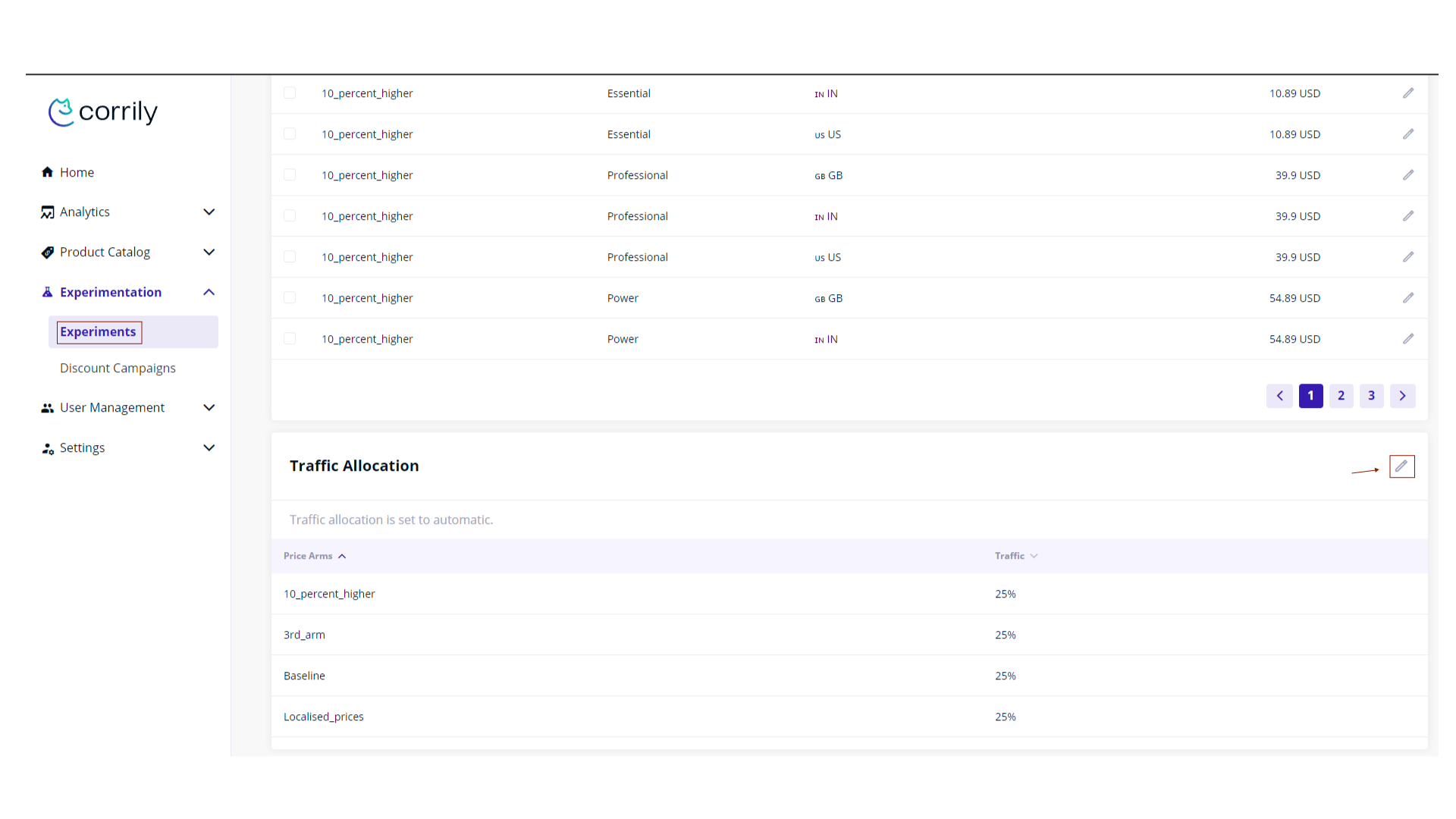
Task: Jump to page 3
Action: click(x=1371, y=396)
